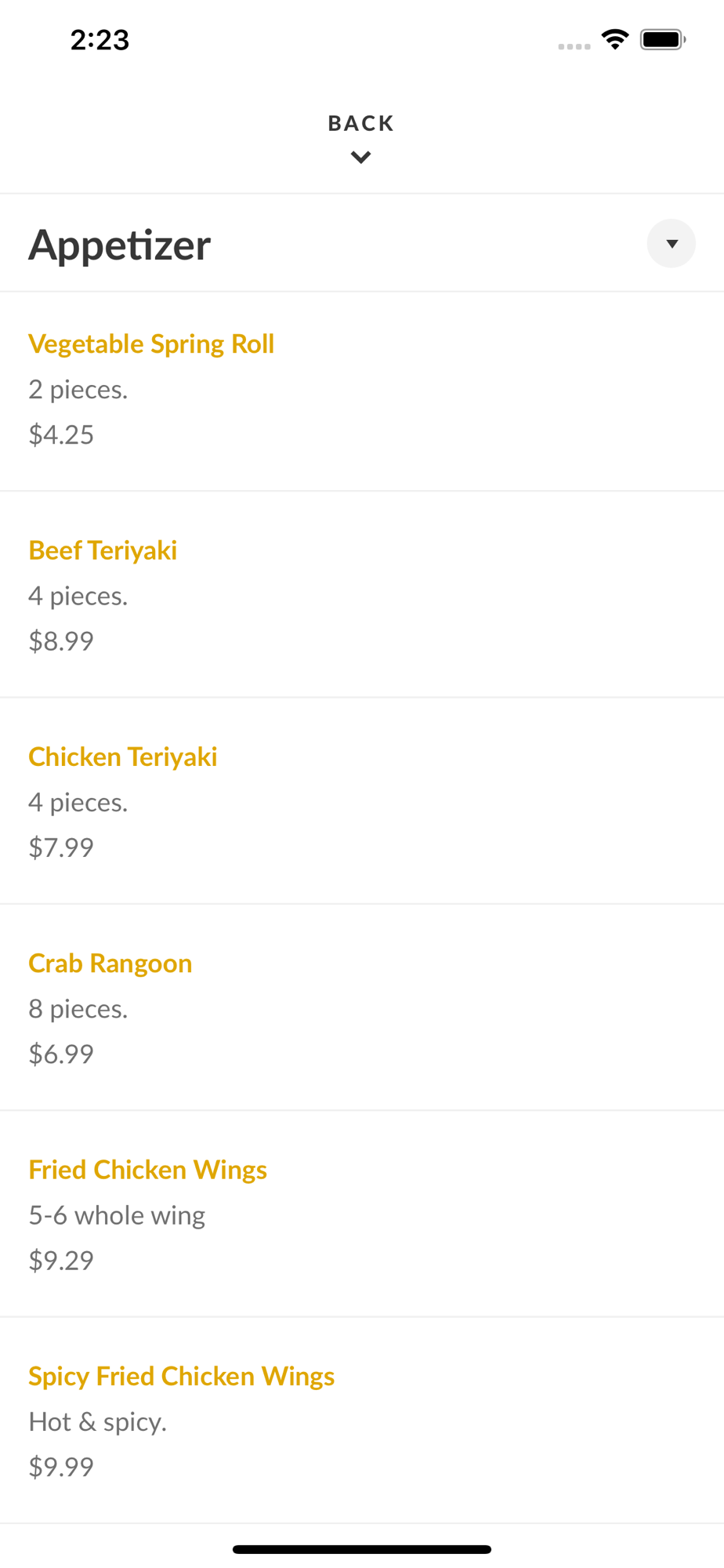
Task: Open the Beef Teriyaki menu item
Action: (x=103, y=550)
